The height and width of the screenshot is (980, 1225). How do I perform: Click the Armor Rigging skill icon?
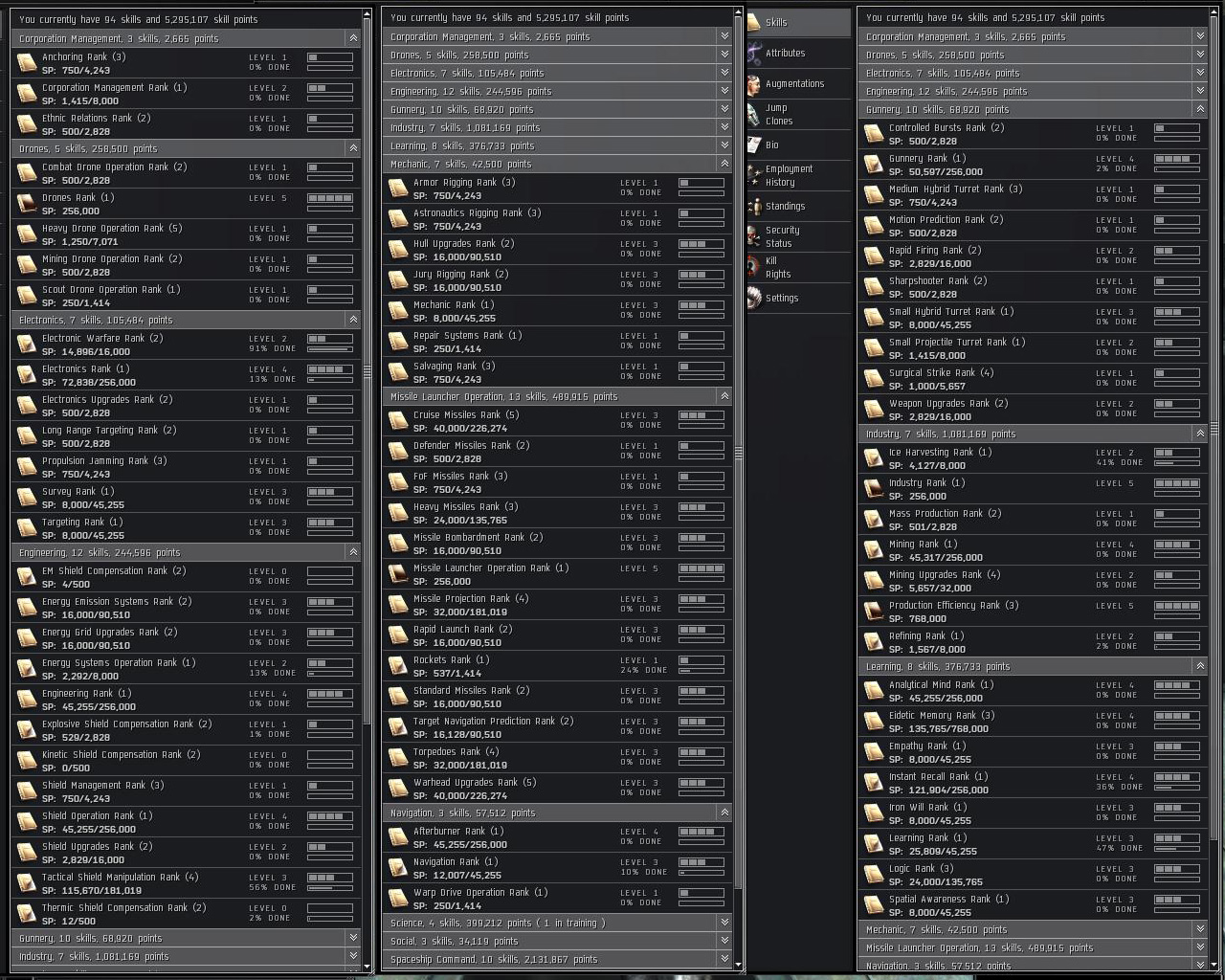(398, 189)
